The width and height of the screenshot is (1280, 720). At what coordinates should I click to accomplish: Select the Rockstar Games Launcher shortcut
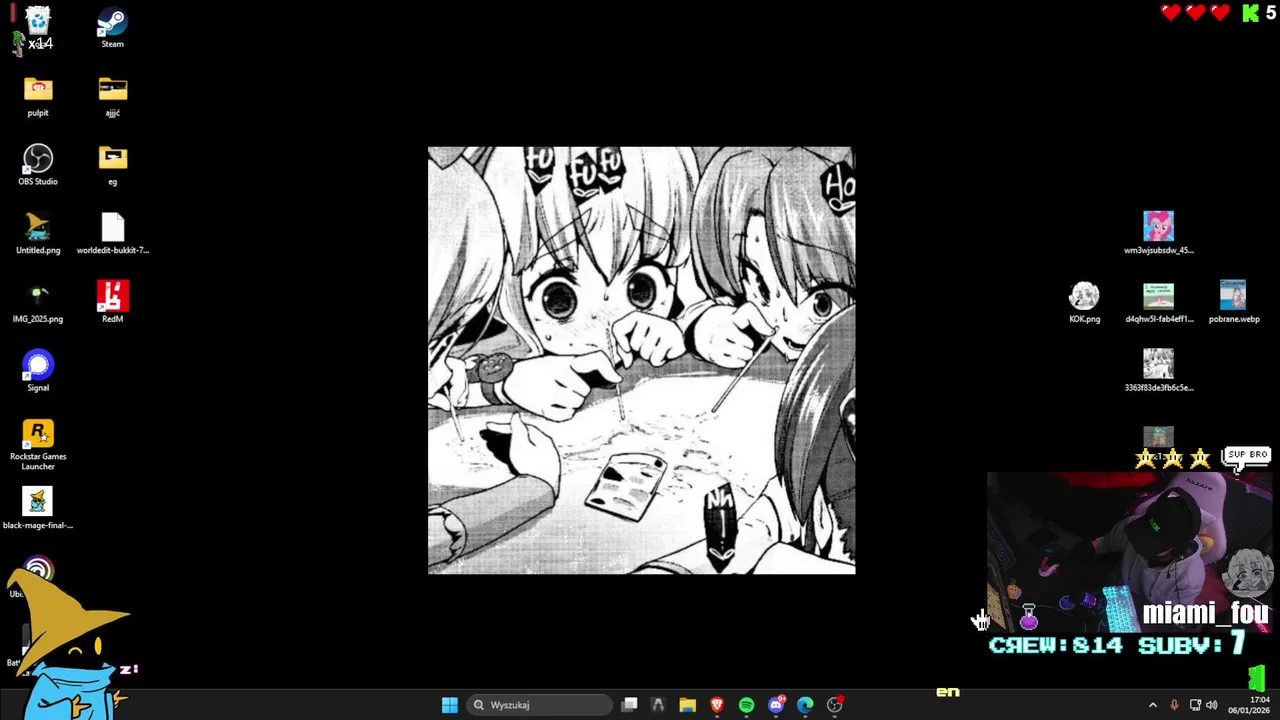click(x=38, y=445)
